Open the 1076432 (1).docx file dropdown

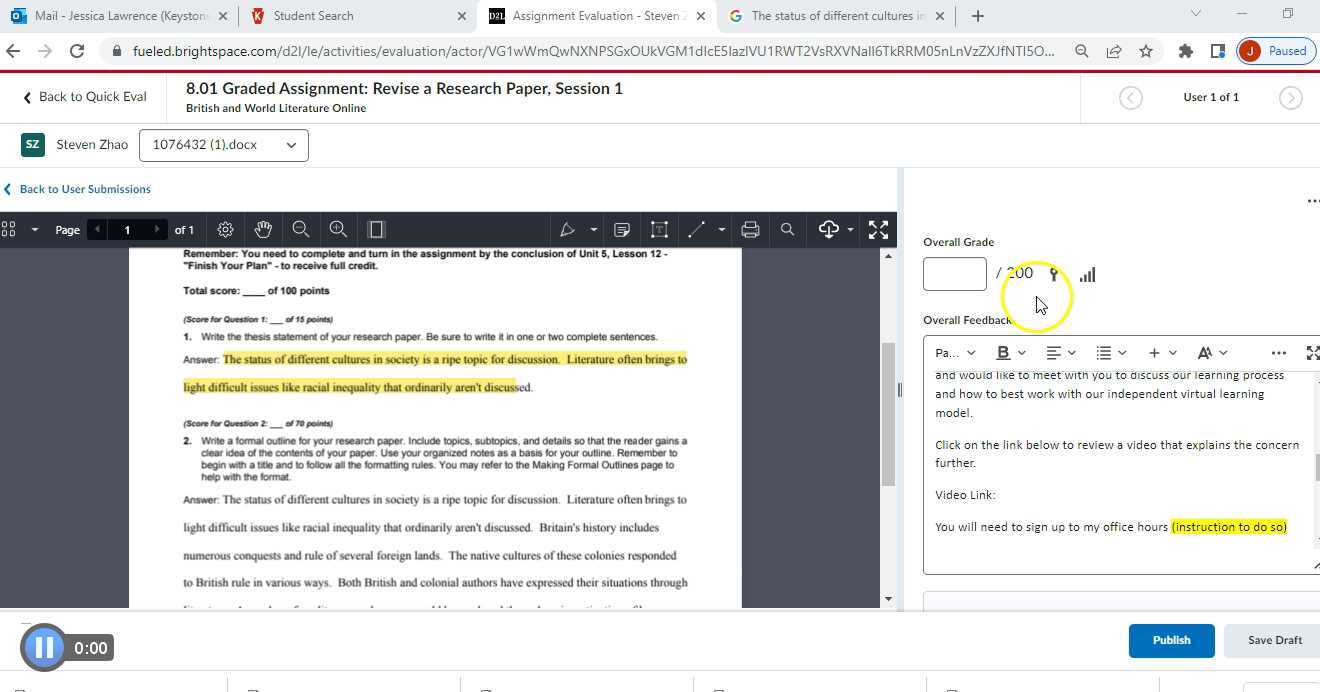coord(224,145)
